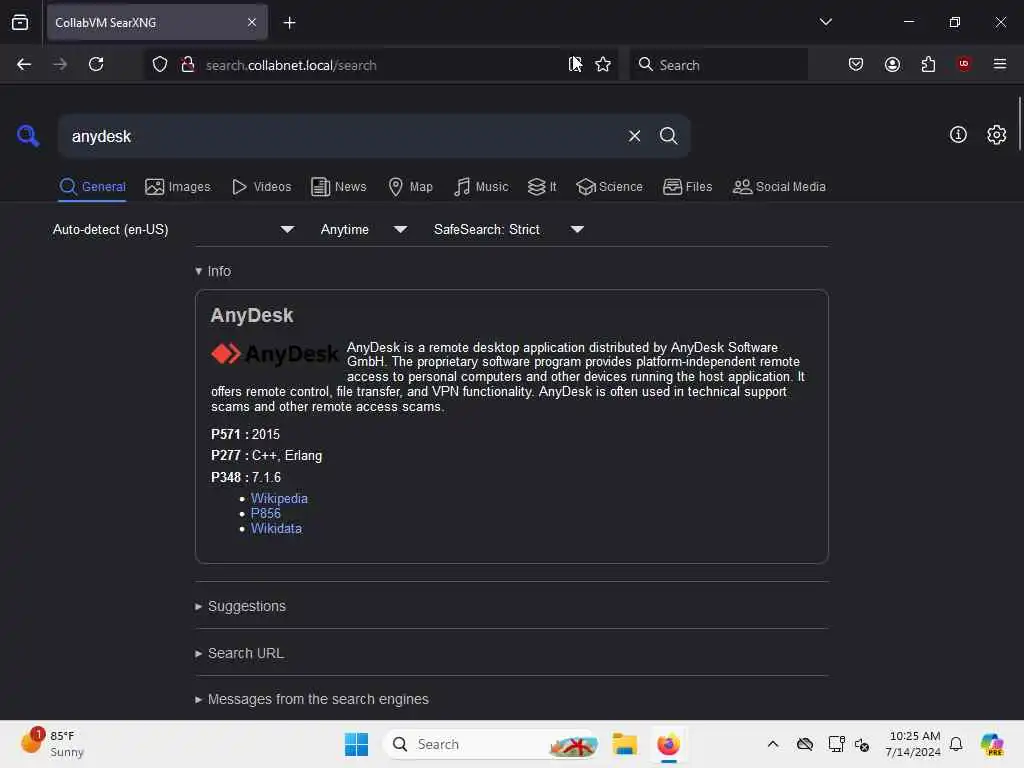Switch to Music category
1024x768 pixels.
click(x=481, y=187)
